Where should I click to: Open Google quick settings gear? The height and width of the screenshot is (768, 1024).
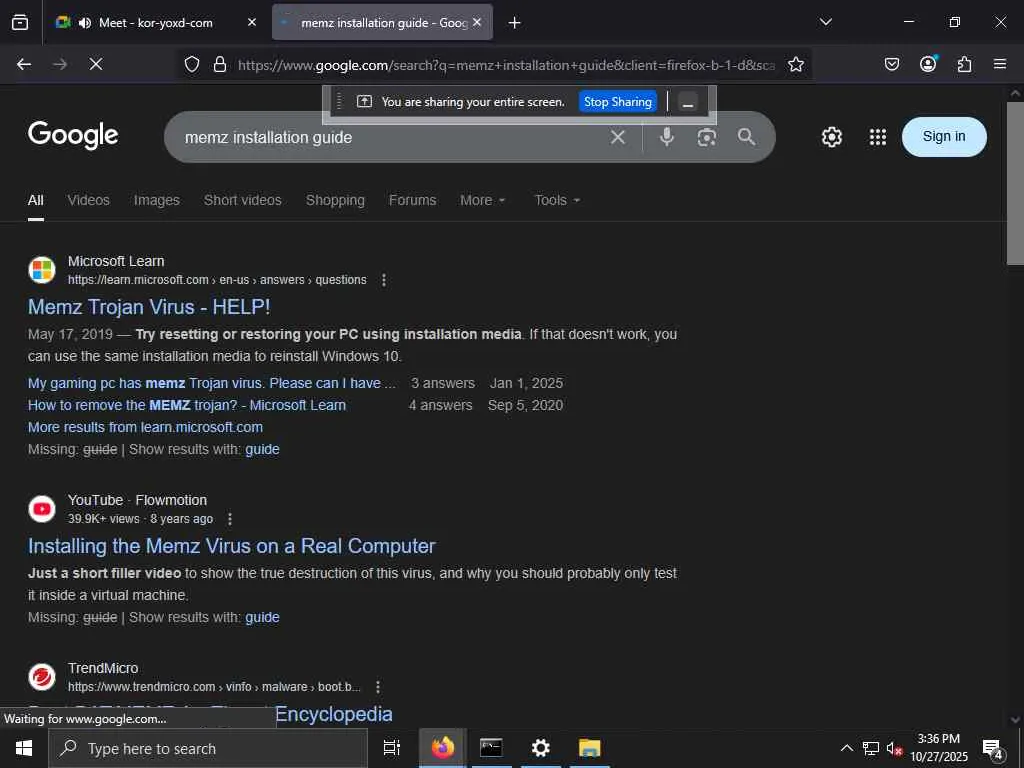831,137
